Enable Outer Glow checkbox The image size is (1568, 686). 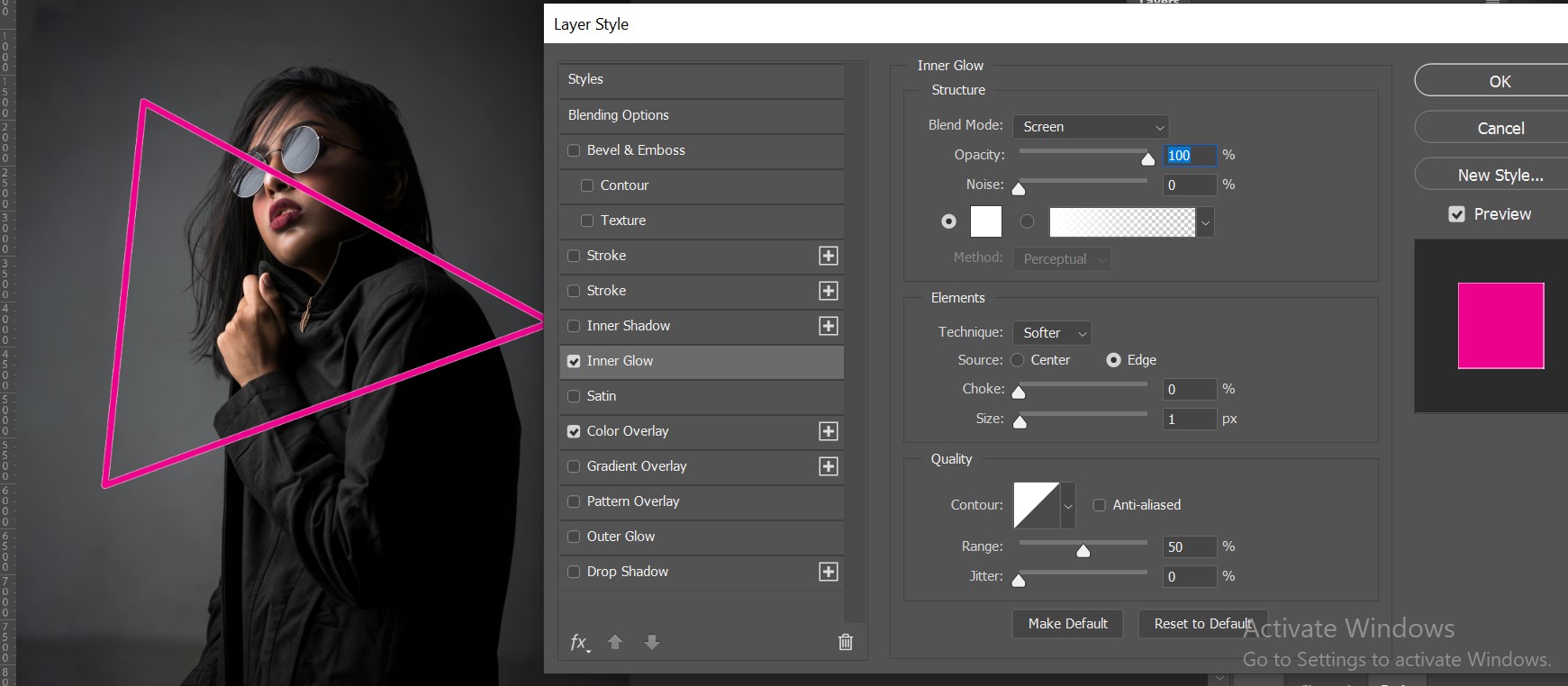coord(574,537)
